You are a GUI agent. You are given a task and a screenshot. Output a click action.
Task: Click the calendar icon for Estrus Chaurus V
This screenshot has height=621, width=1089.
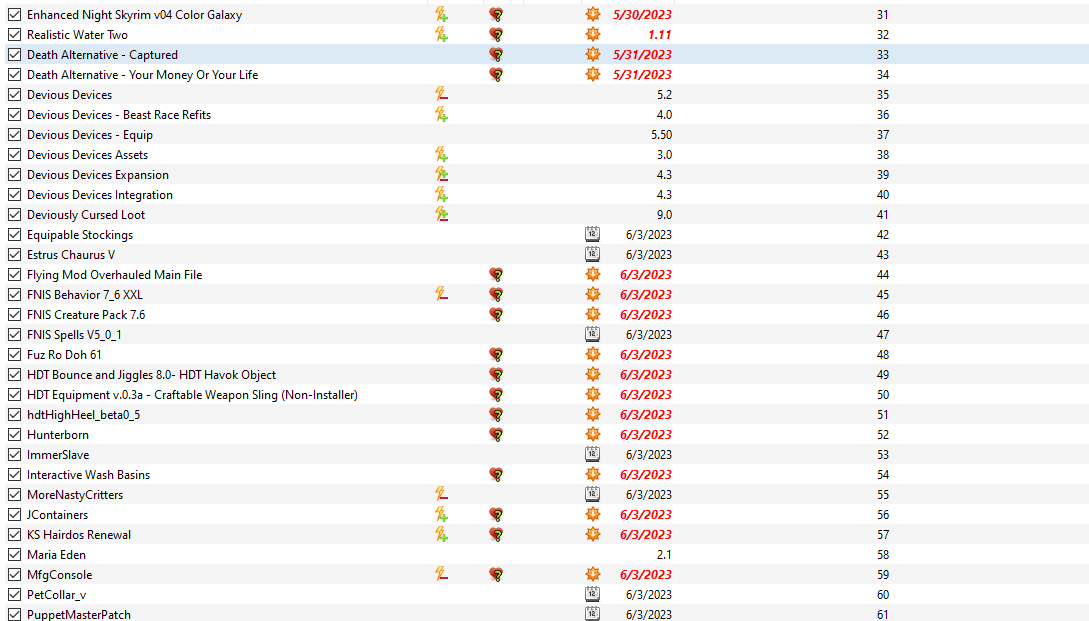click(x=592, y=254)
